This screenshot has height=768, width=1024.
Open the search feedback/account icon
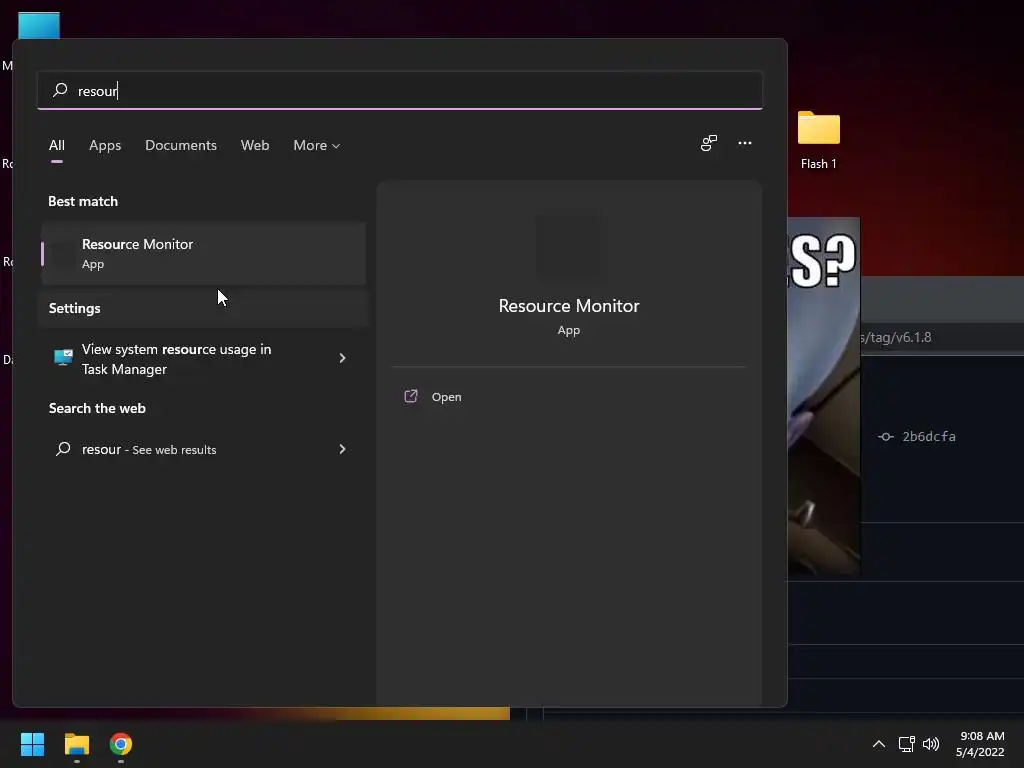tap(709, 143)
